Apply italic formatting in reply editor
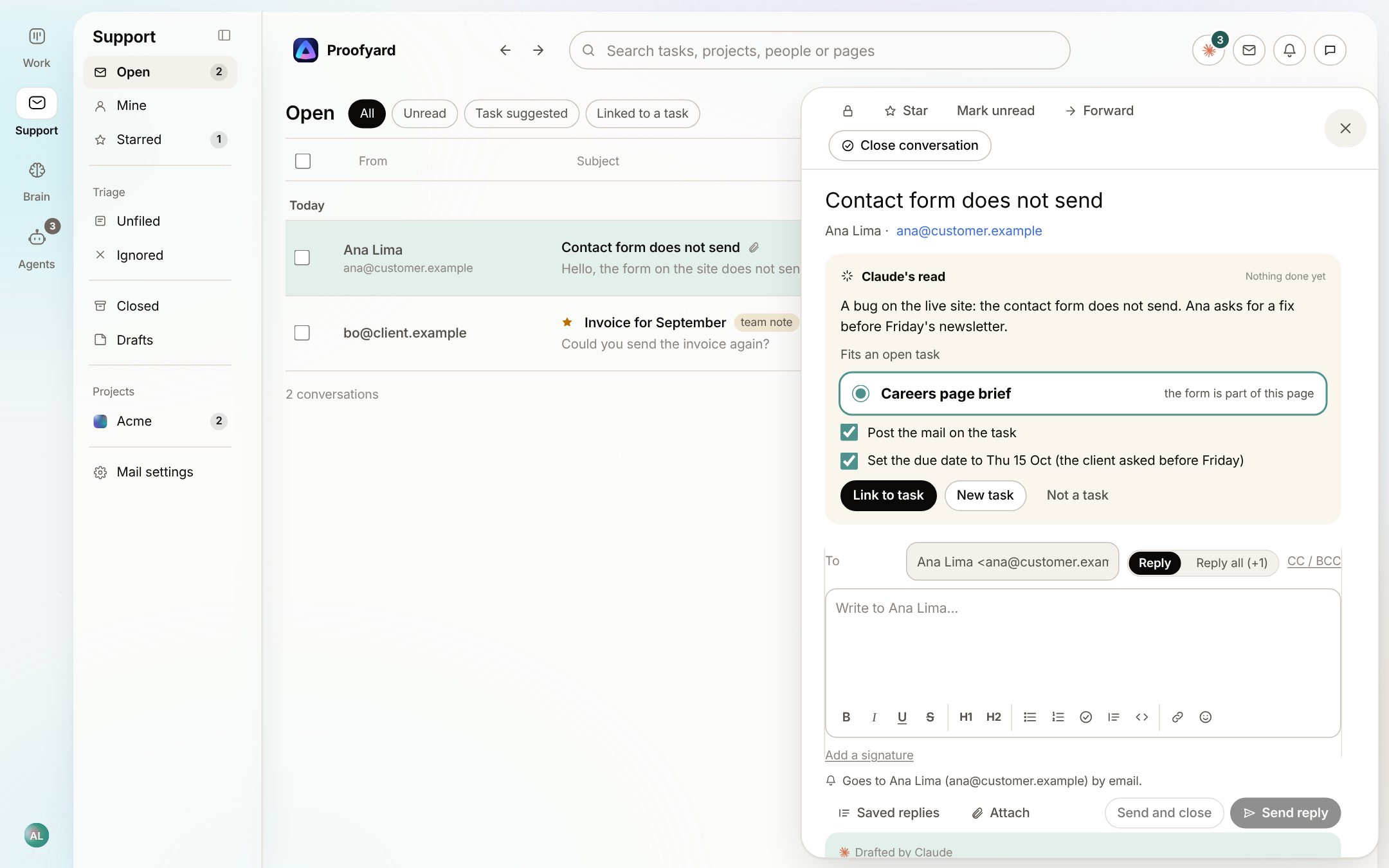 [874, 717]
